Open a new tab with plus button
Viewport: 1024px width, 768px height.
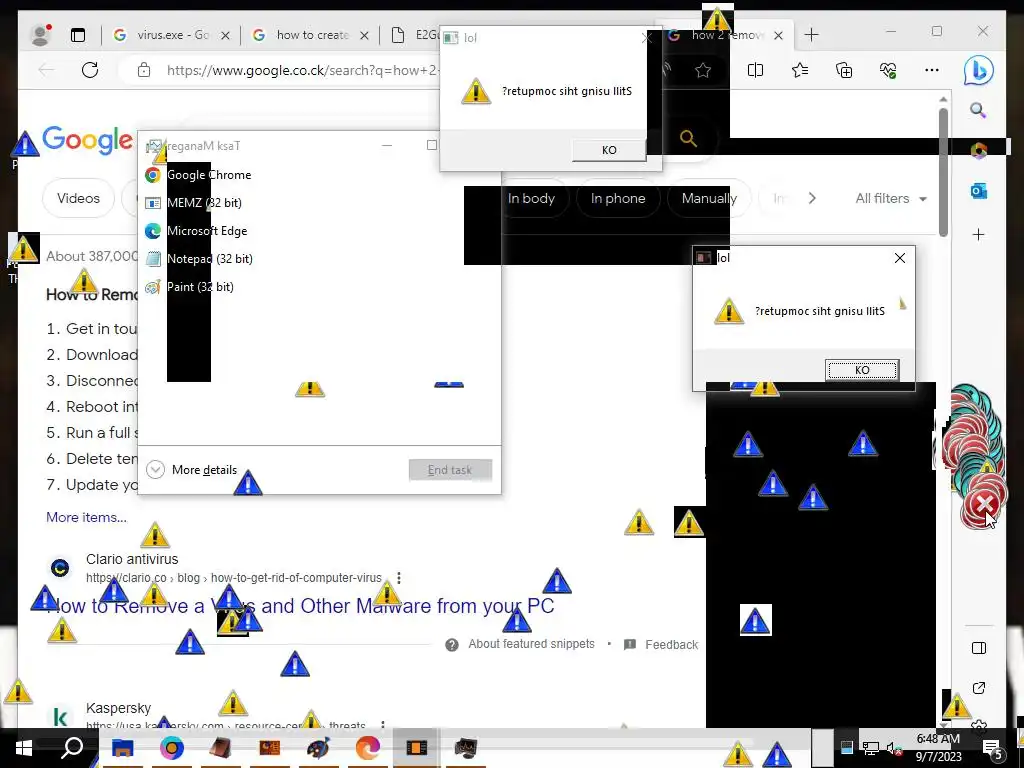pyautogui.click(x=812, y=35)
